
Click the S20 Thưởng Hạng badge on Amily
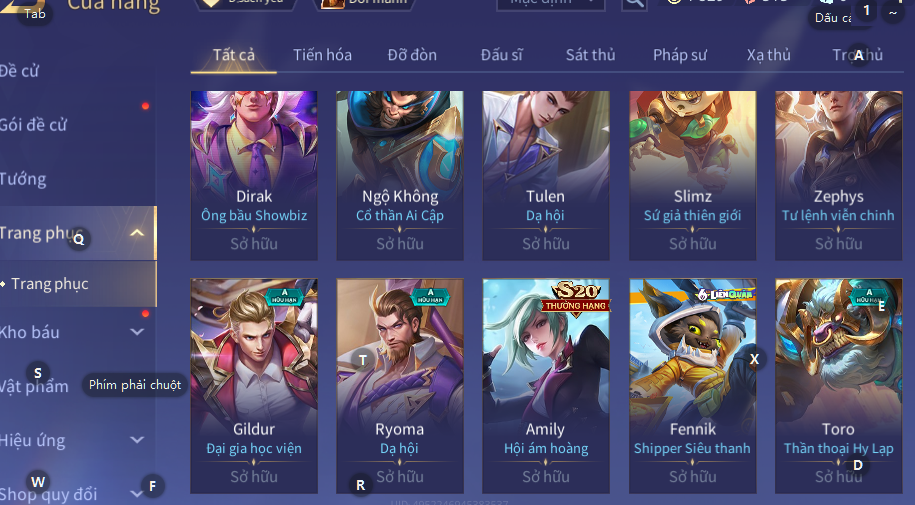coord(575,298)
